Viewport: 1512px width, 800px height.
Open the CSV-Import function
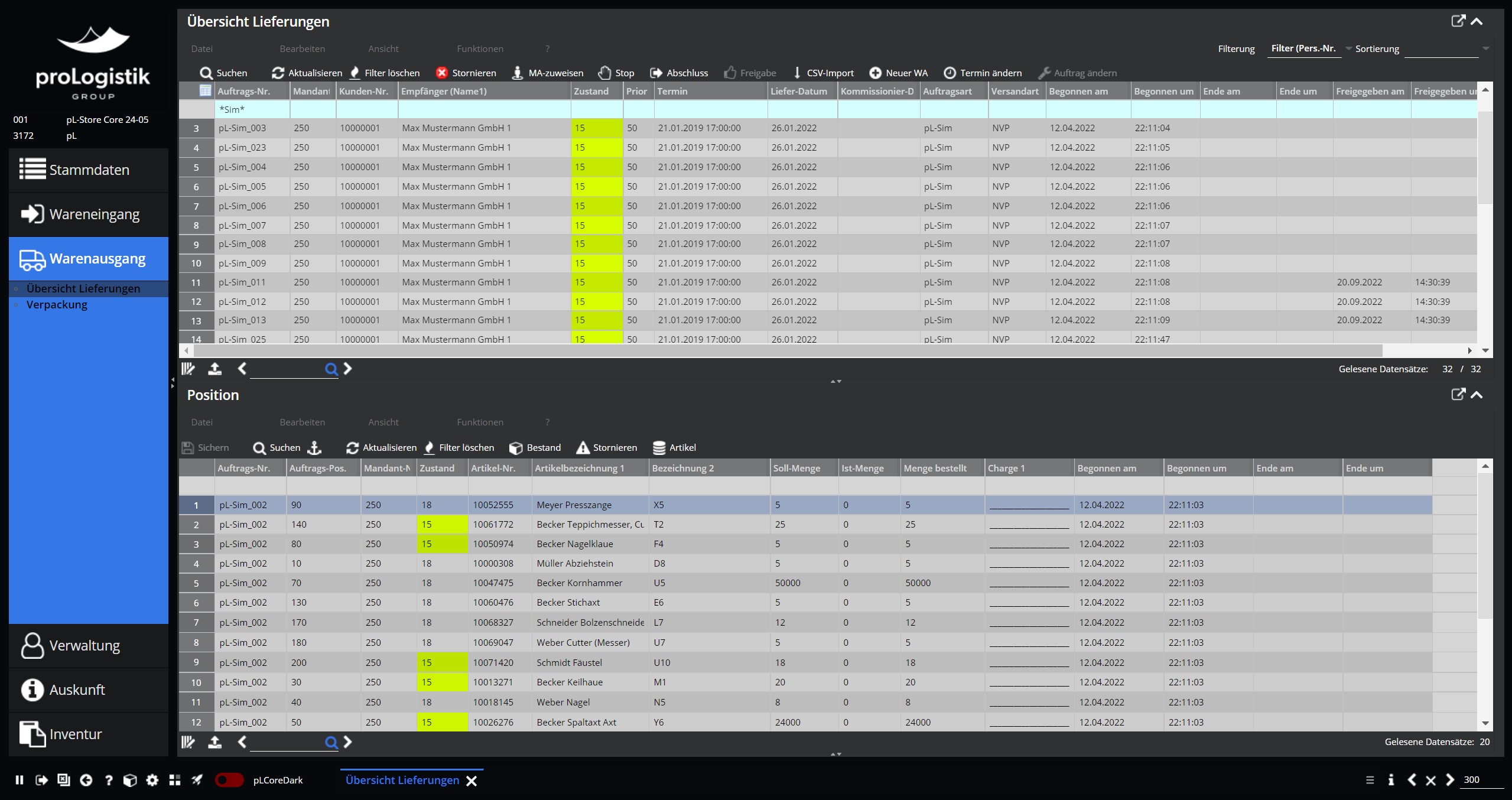(x=824, y=73)
